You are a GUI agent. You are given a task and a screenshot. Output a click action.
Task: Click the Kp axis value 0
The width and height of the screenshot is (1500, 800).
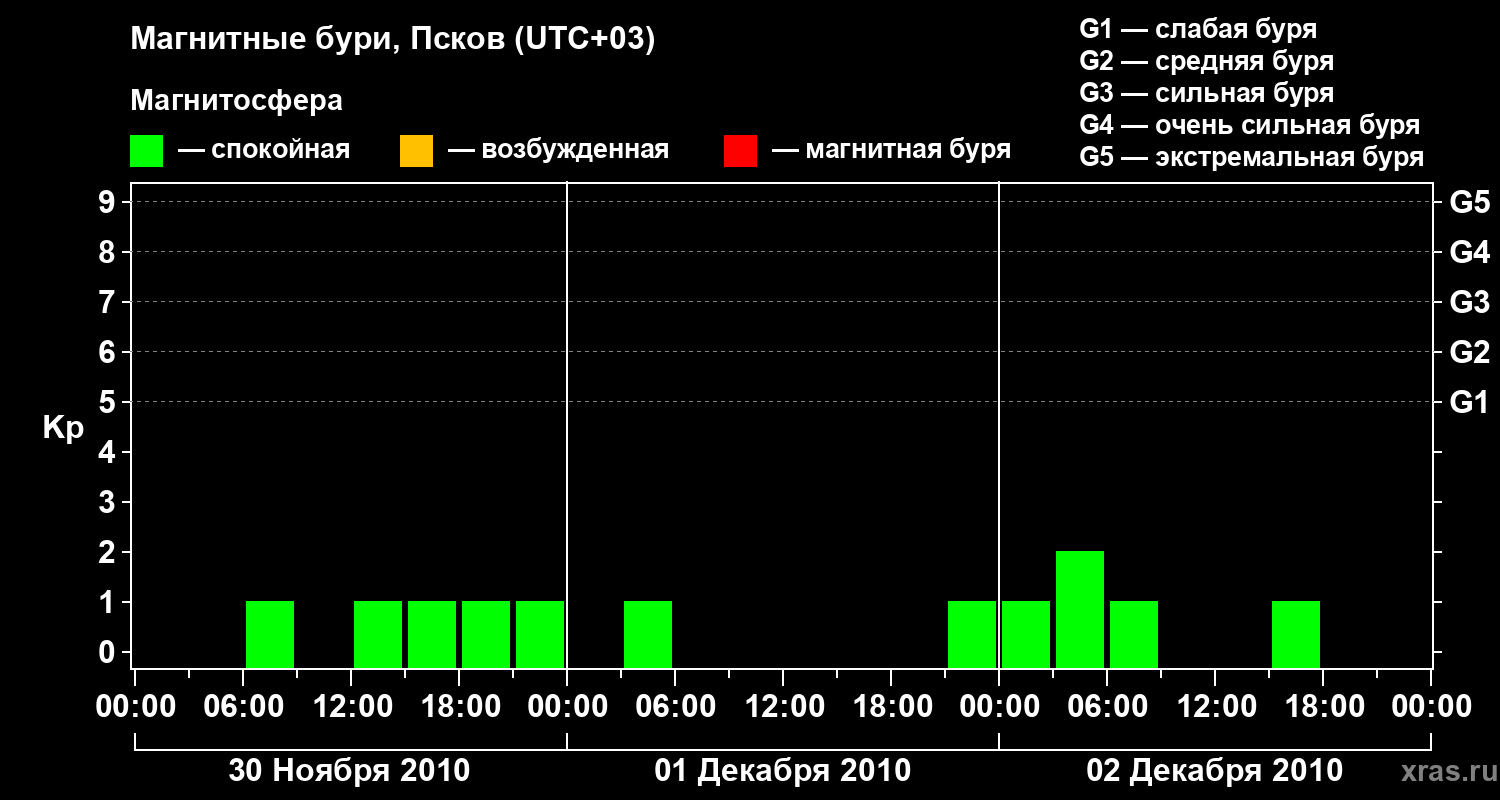click(x=109, y=652)
